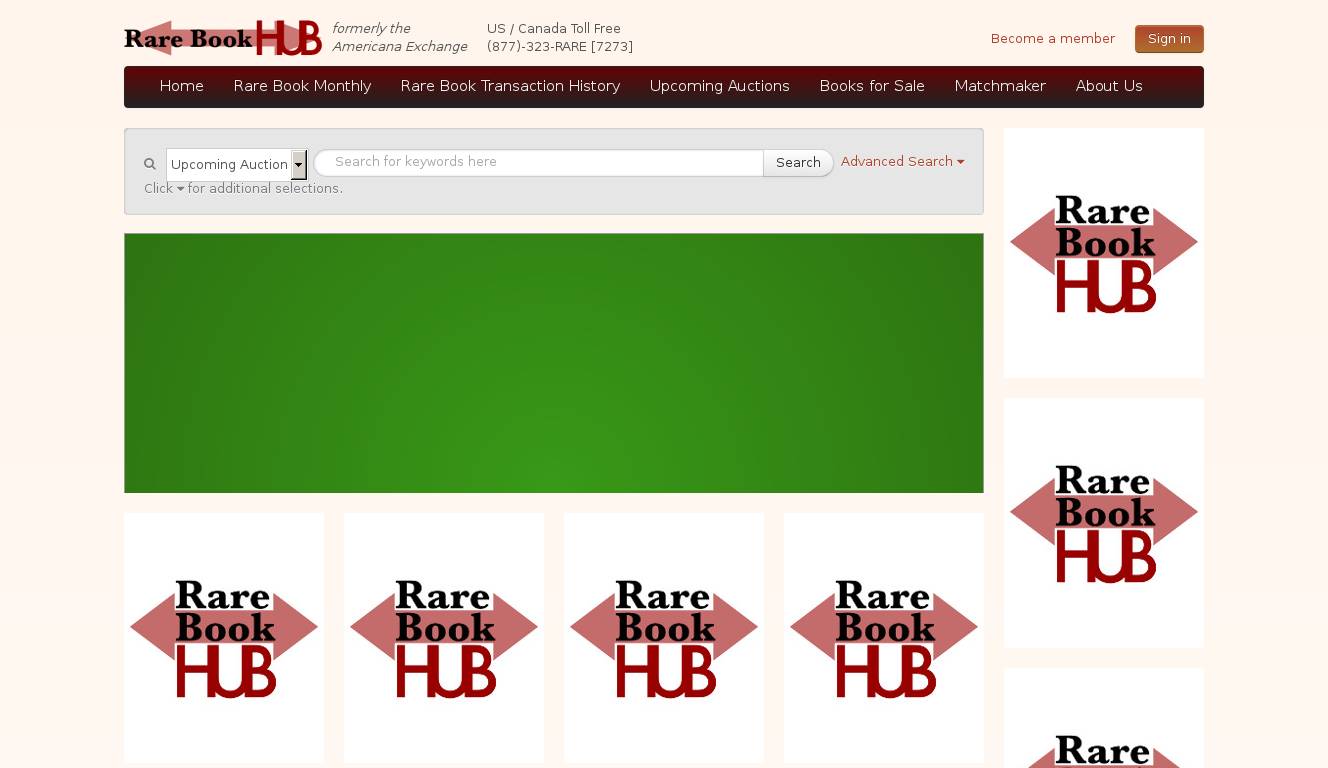Go to the Home menu item

(x=182, y=86)
